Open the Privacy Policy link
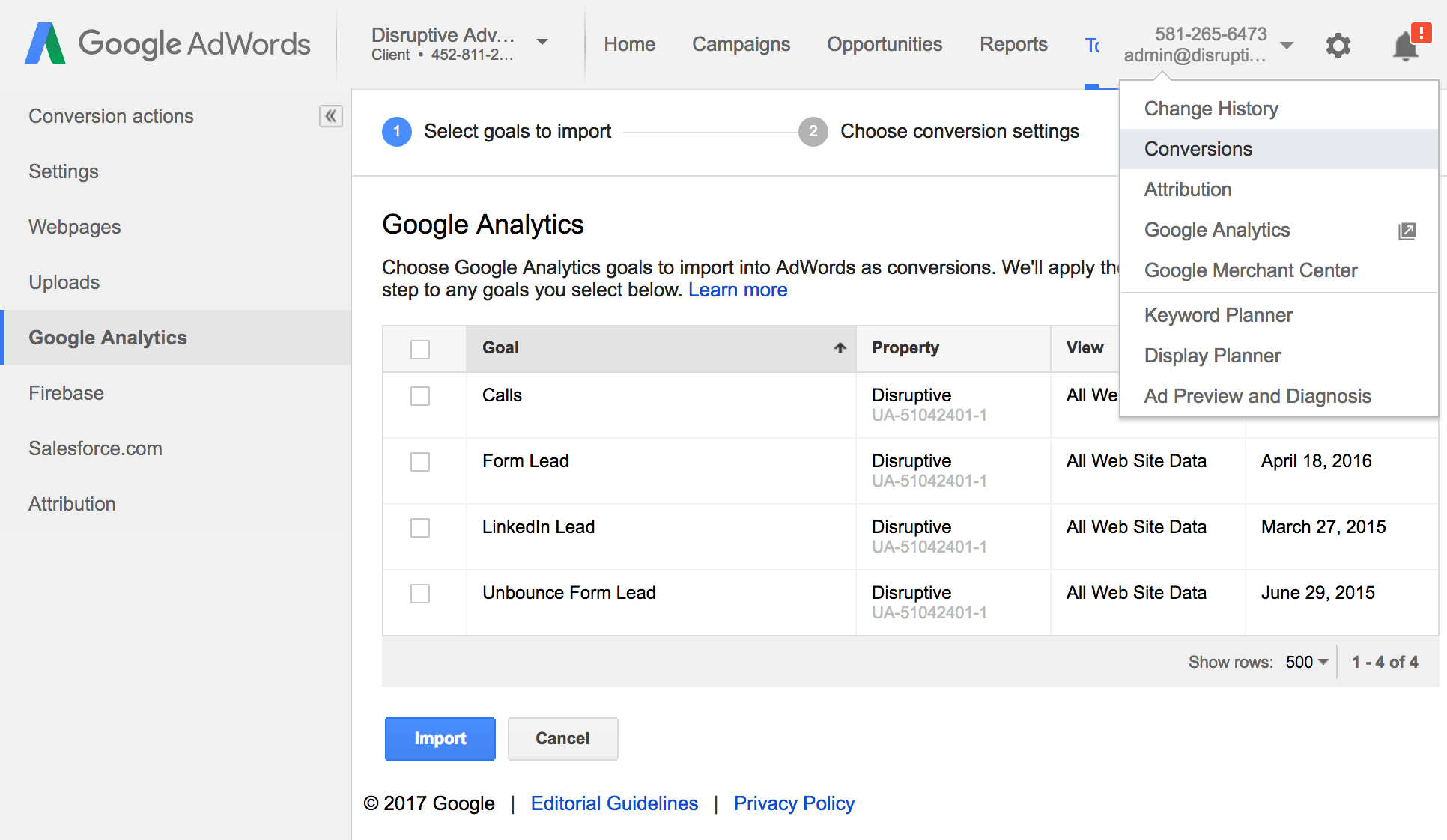Screen dimensions: 1447x840 [x=794, y=803]
